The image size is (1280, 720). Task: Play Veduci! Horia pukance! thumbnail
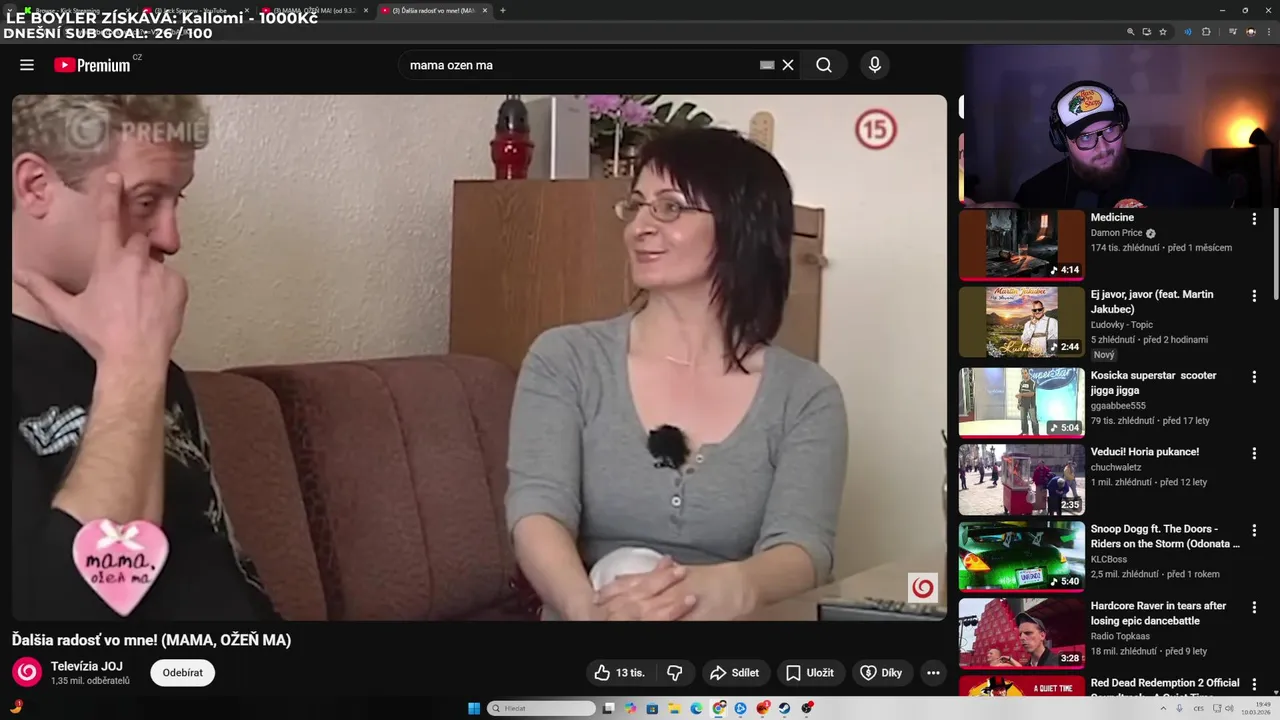[x=1022, y=480]
